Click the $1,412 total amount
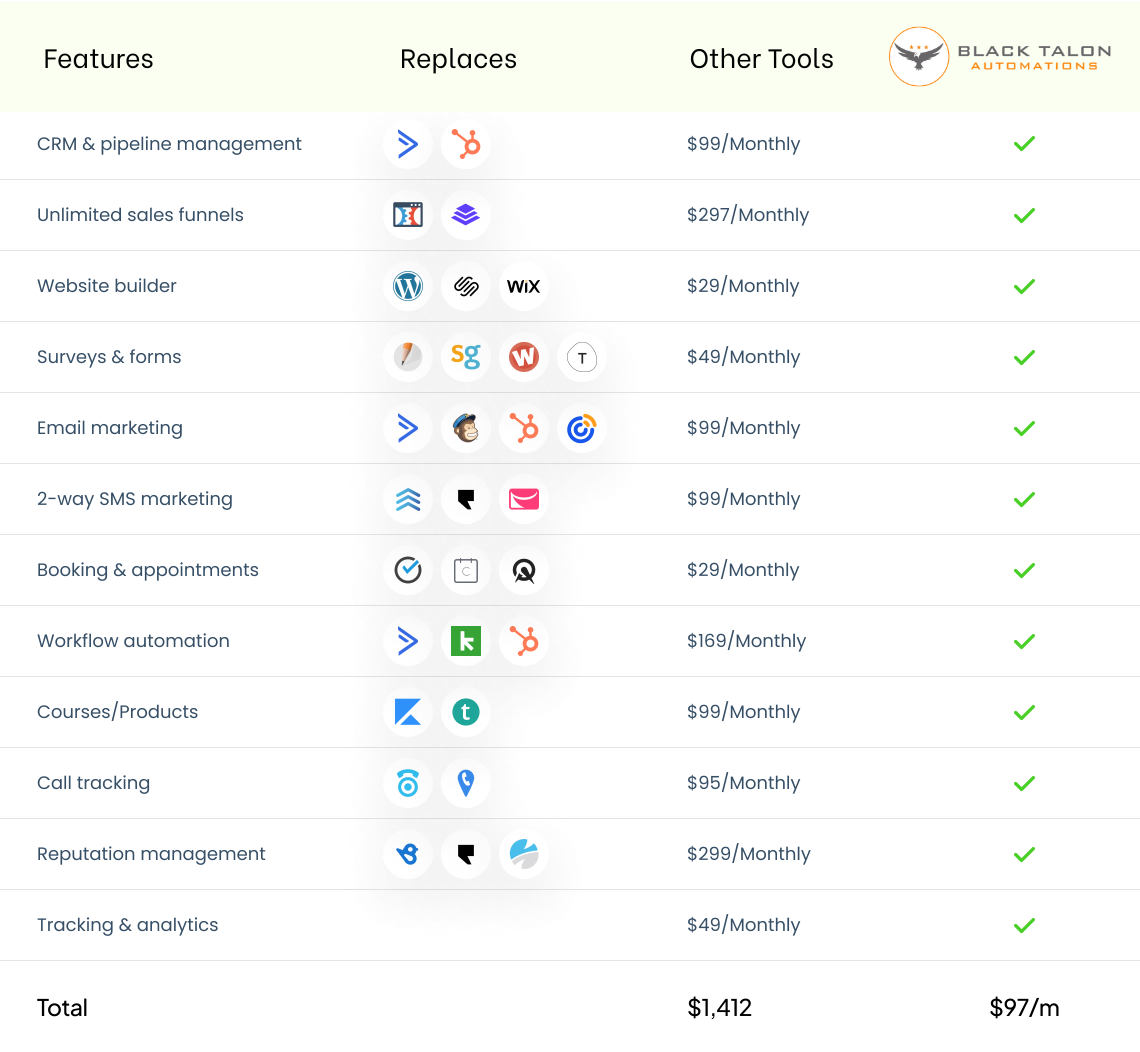This screenshot has width=1140, height=1052. tap(719, 1008)
